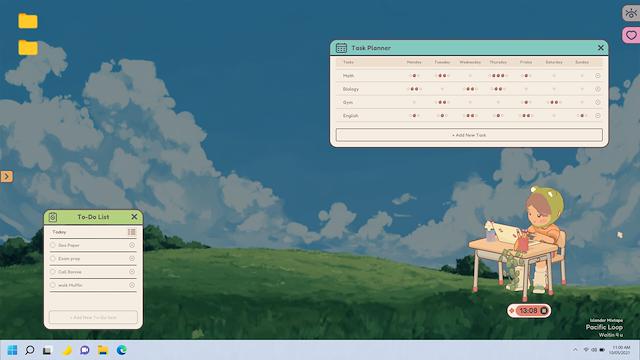Image resolution: width=640 pixels, height=360 pixels.
Task: Remove the walk Muffin to-do item
Action: [x=132, y=285]
